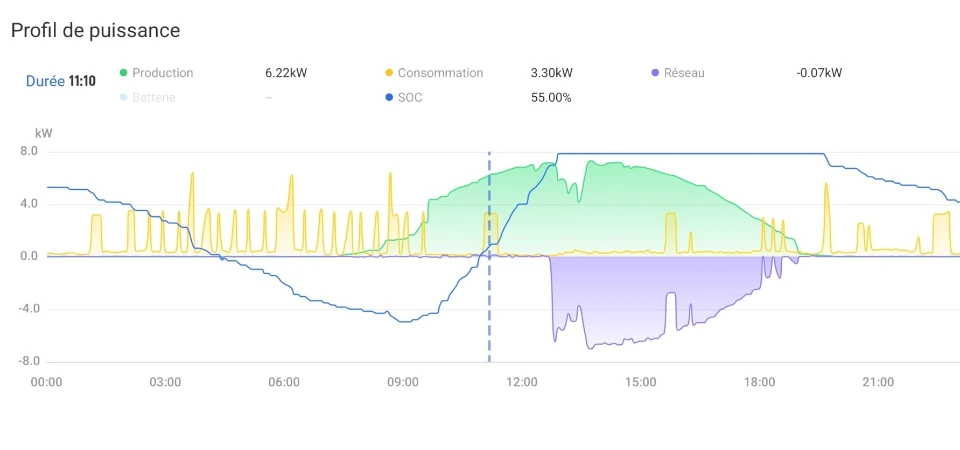Enable the greyed-out Batterie legend dot
The height and width of the screenshot is (450, 960).
[124, 97]
